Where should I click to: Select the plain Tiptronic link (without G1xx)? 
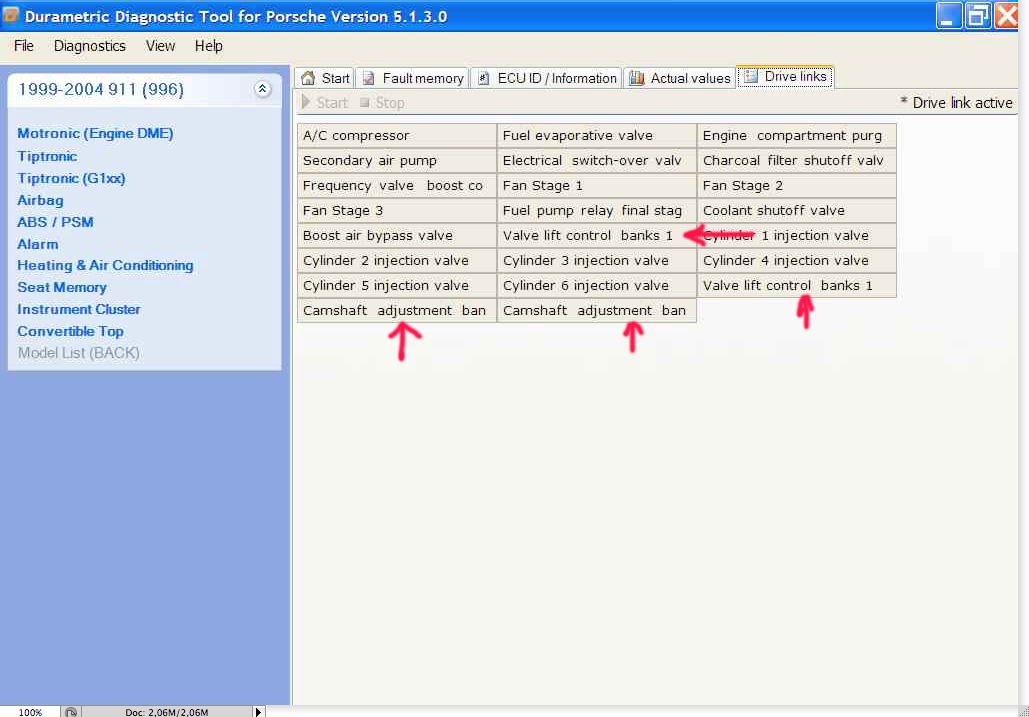coord(47,156)
